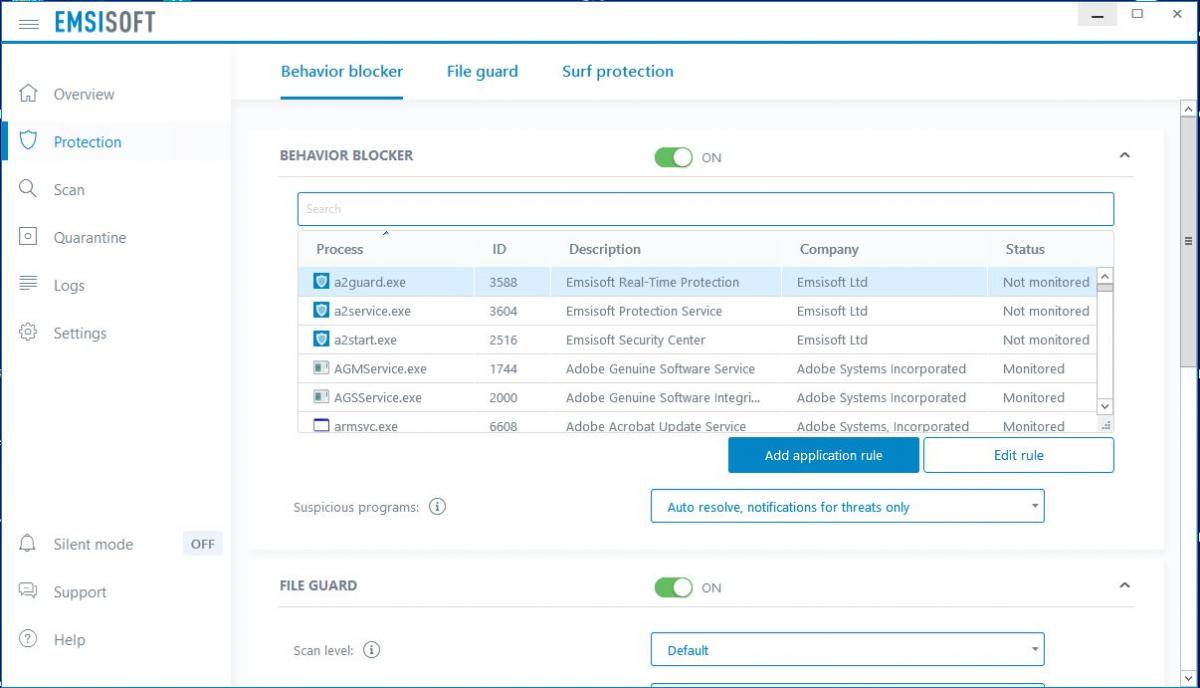Click main page scrollbar up arrow
Image resolution: width=1200 pixels, height=688 pixels.
(1188, 109)
